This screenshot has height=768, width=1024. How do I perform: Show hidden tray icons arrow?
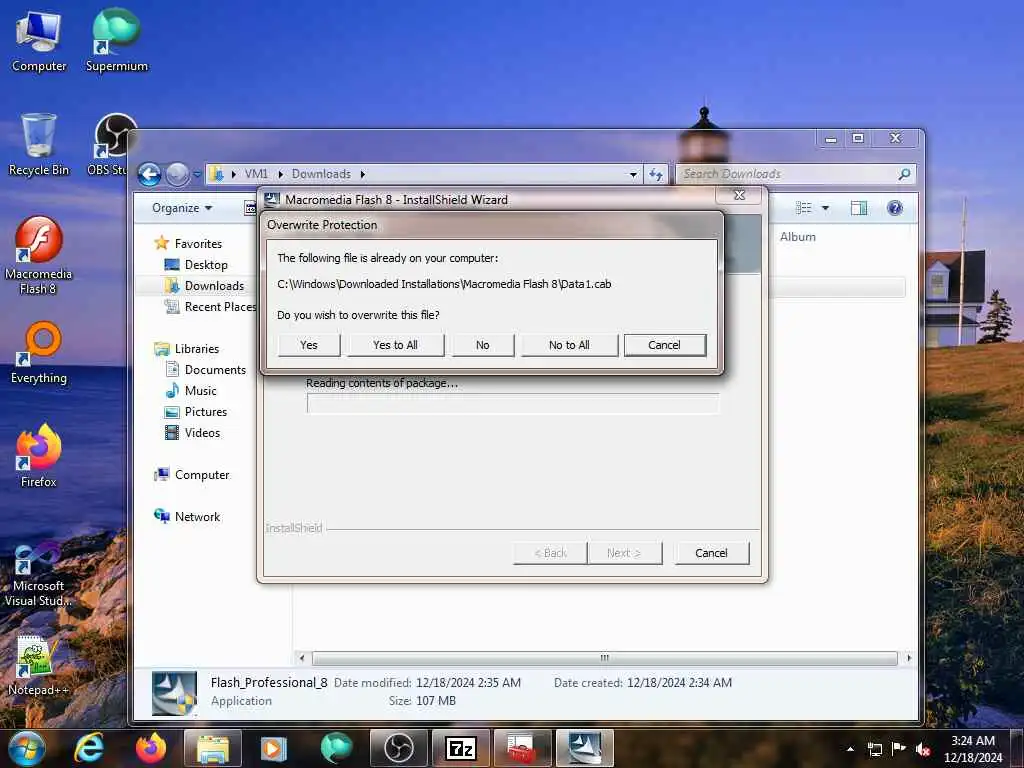coord(850,749)
